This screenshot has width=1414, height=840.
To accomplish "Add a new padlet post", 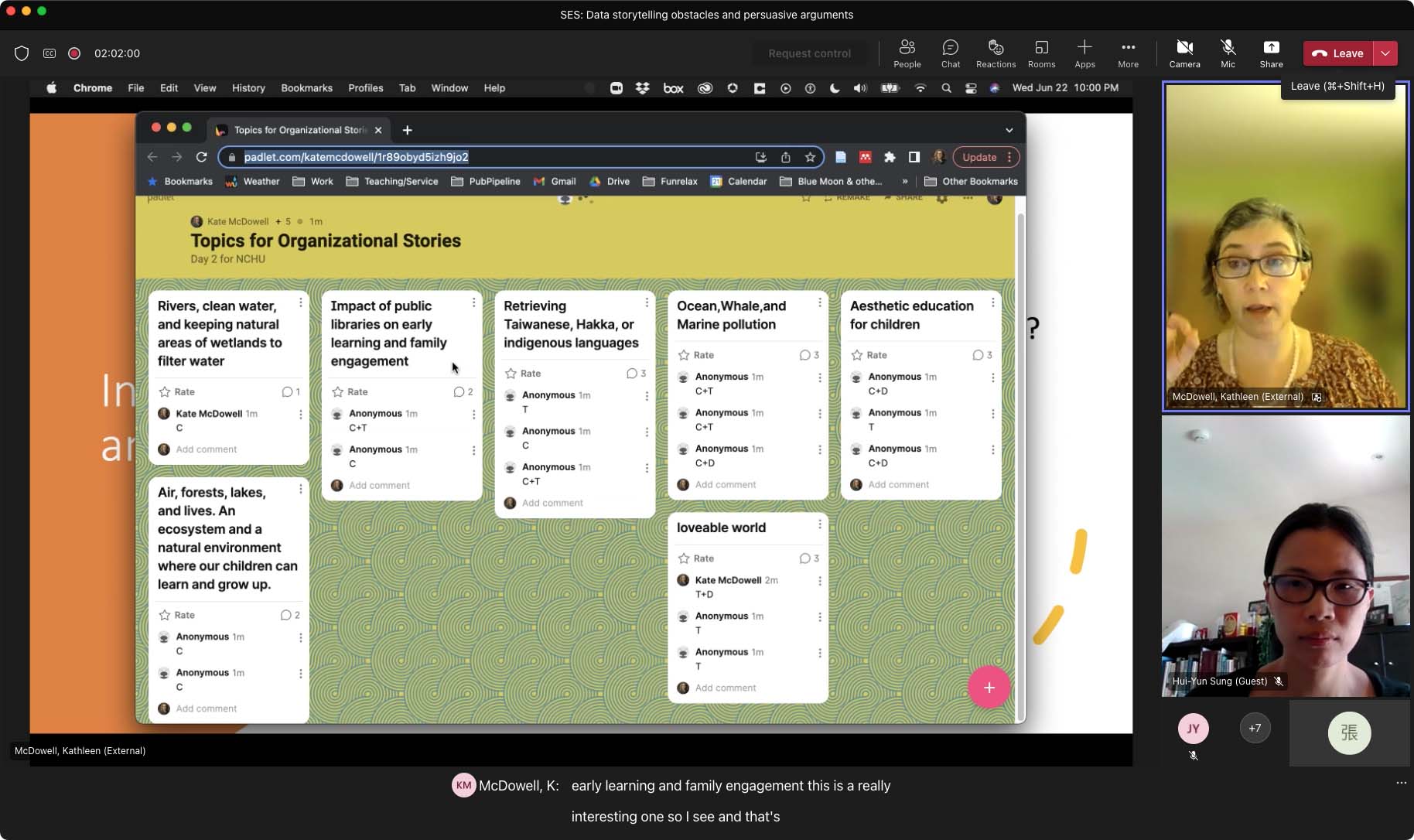I will (989, 688).
